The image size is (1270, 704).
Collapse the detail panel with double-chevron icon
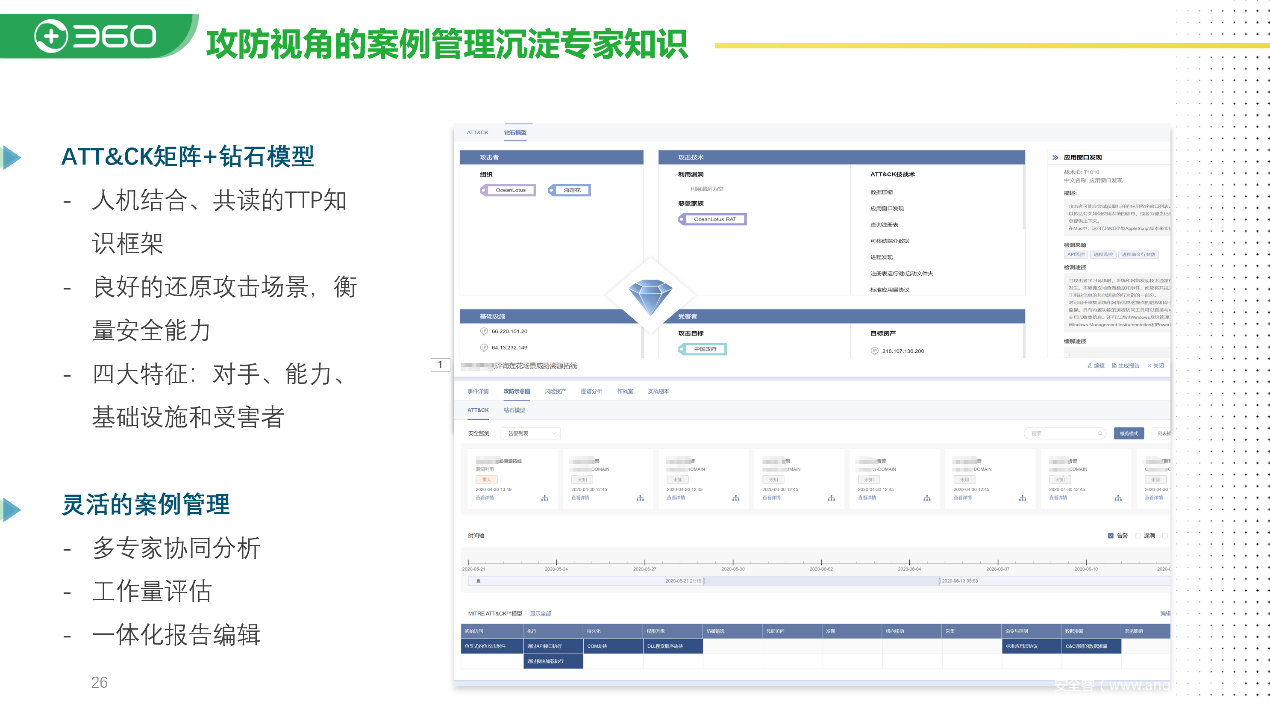[x=1054, y=157]
